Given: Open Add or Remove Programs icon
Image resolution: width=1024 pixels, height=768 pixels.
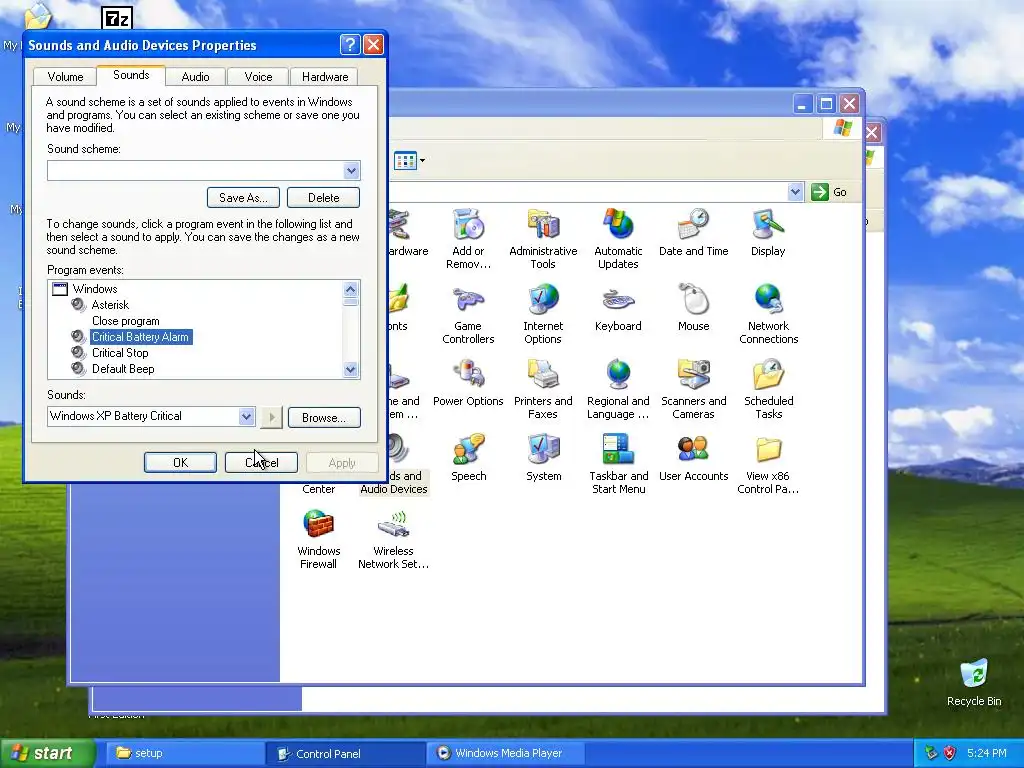Looking at the screenshot, I should coord(468,239).
